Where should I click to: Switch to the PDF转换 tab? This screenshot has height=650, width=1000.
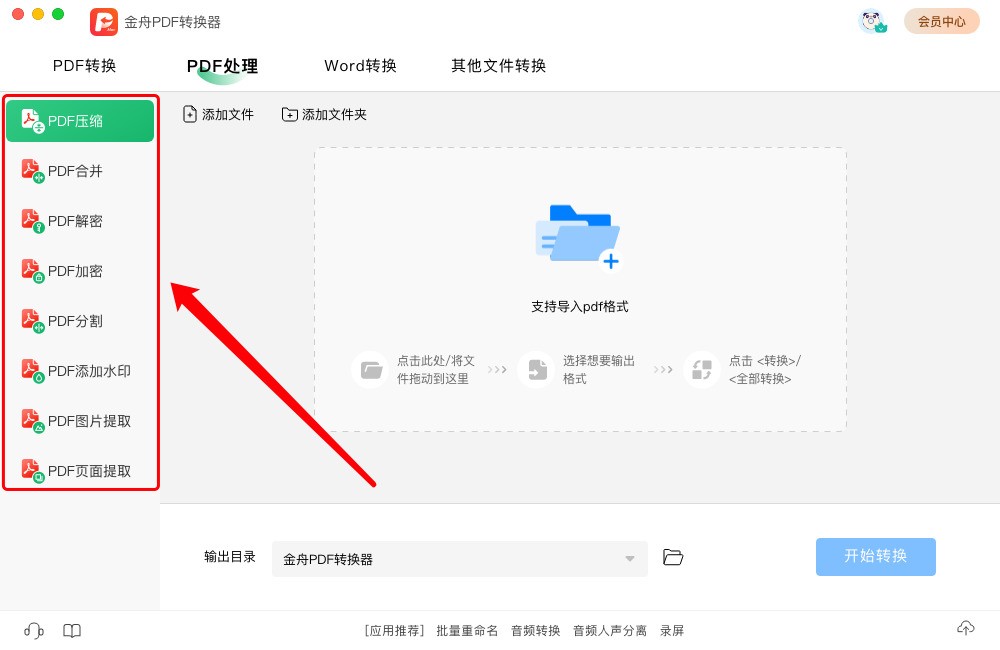click(85, 65)
